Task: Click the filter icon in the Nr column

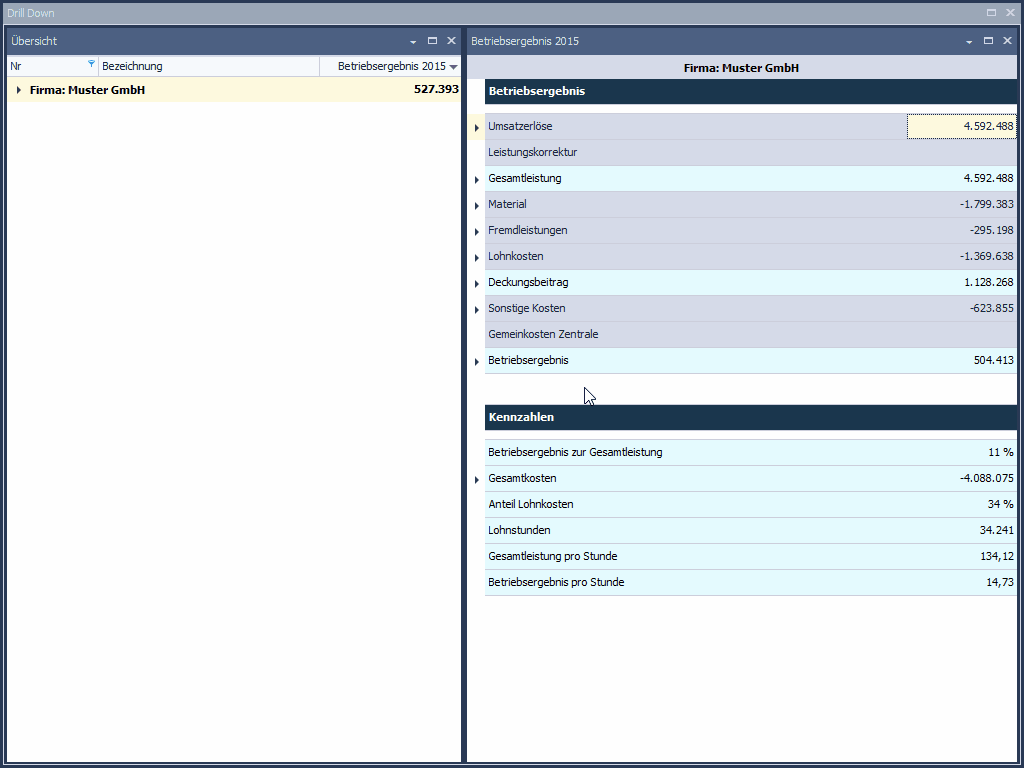Action: point(91,64)
